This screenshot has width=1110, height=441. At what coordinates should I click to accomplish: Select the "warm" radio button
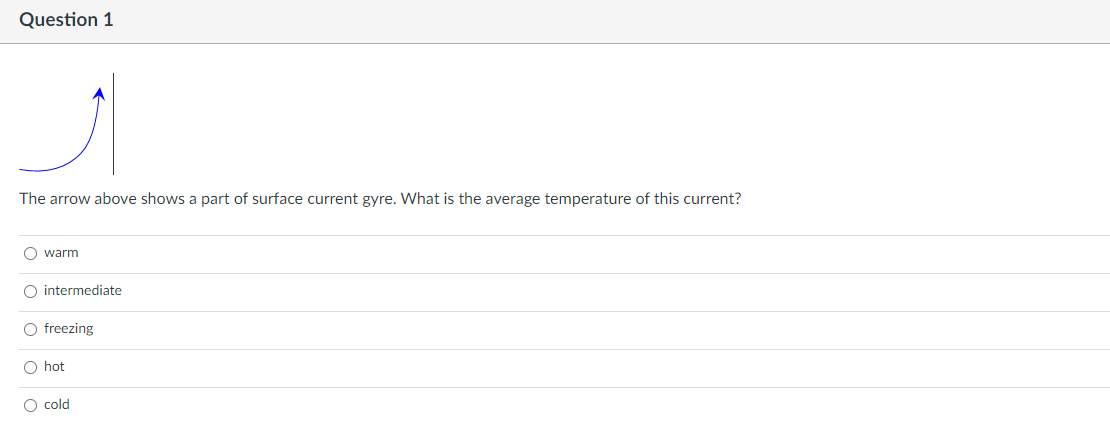pyautogui.click(x=30, y=253)
